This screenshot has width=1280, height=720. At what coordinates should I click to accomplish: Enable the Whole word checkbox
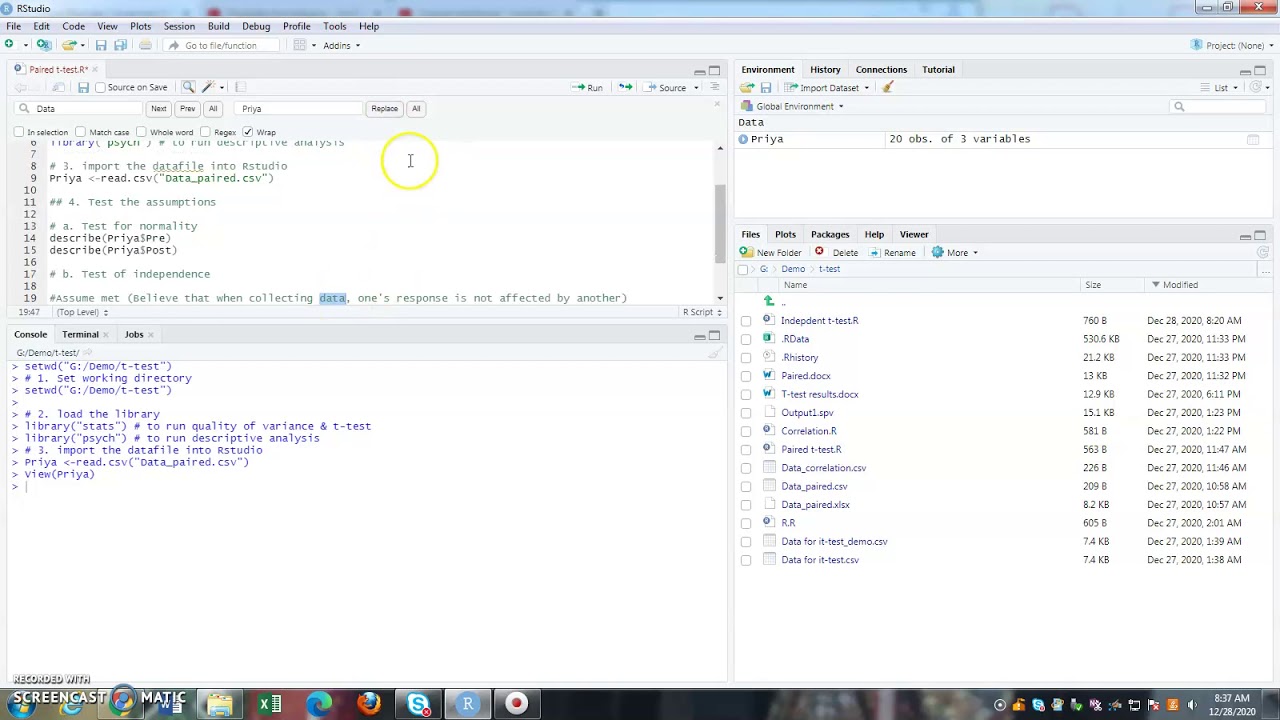click(x=141, y=132)
